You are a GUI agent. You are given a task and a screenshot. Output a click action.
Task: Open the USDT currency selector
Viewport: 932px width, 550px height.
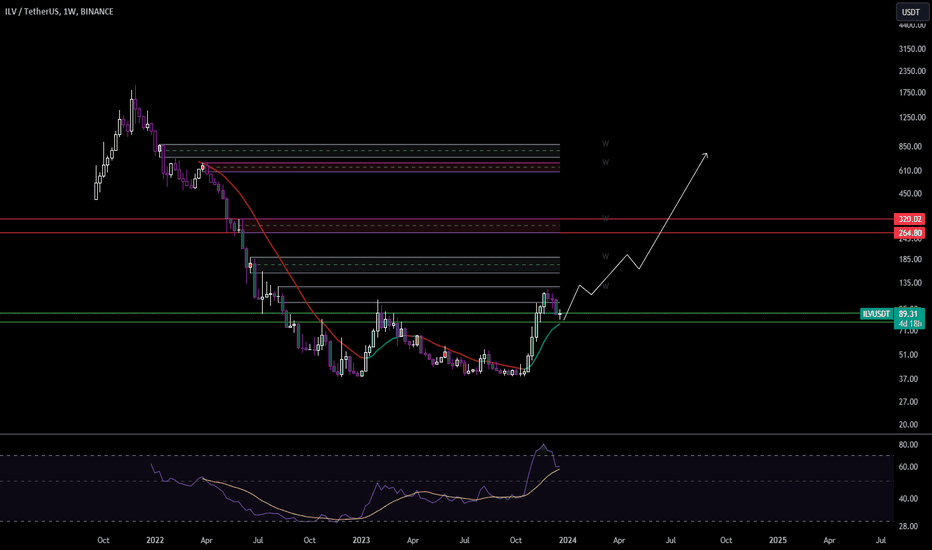coord(911,12)
